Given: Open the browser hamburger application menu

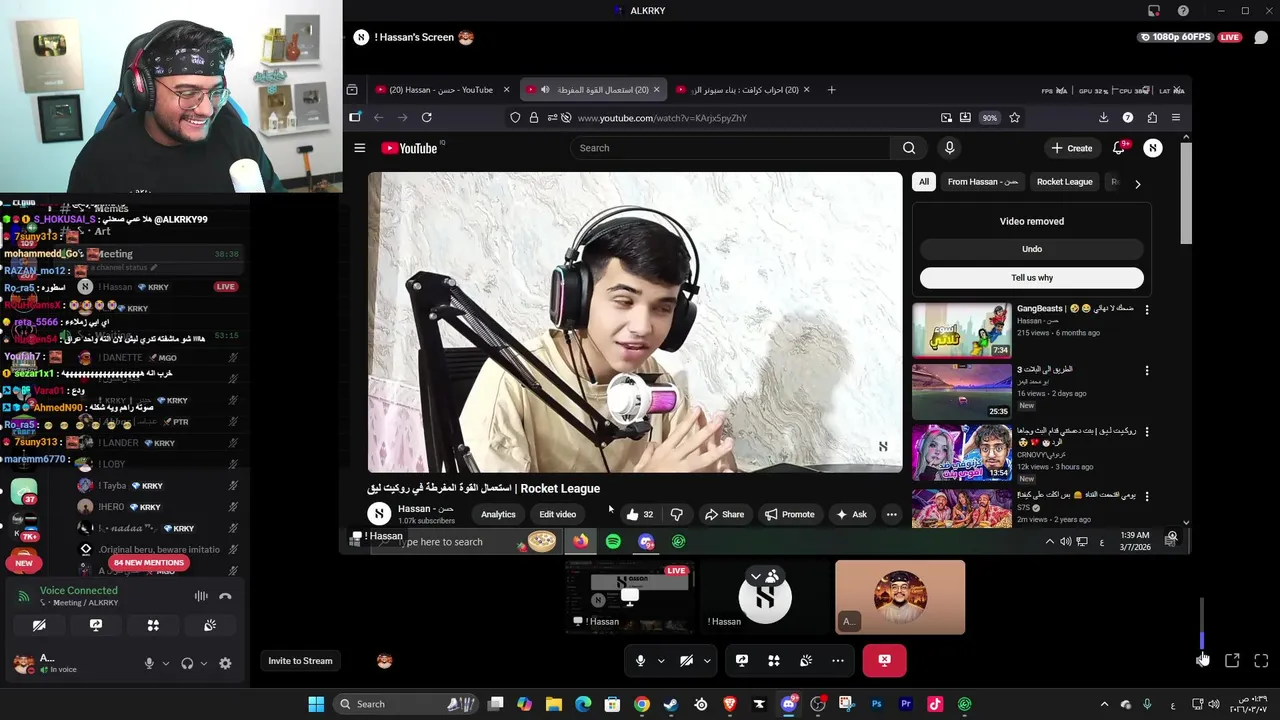Looking at the screenshot, I should coord(1175,117).
